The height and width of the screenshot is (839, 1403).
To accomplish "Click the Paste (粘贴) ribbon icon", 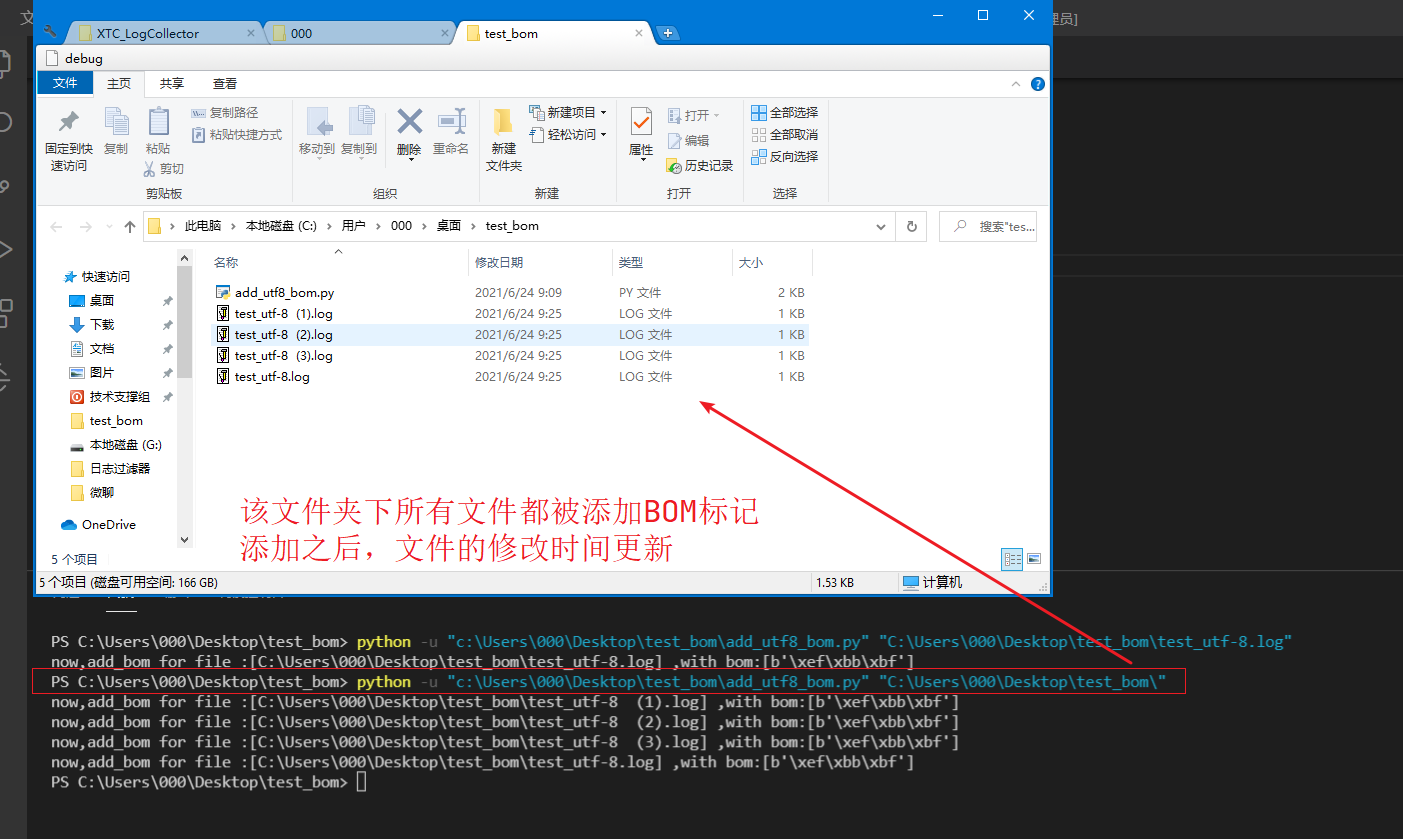I will [158, 122].
